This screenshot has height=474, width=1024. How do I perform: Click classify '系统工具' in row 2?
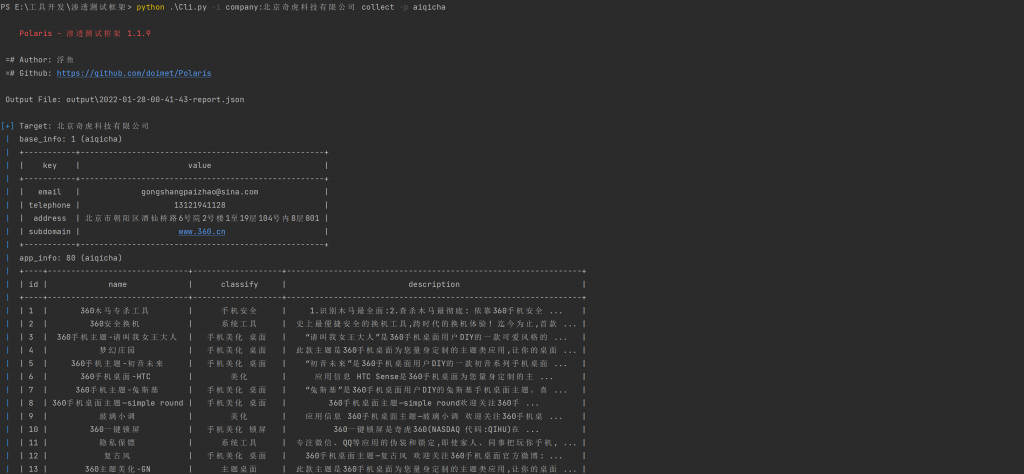click(x=239, y=324)
